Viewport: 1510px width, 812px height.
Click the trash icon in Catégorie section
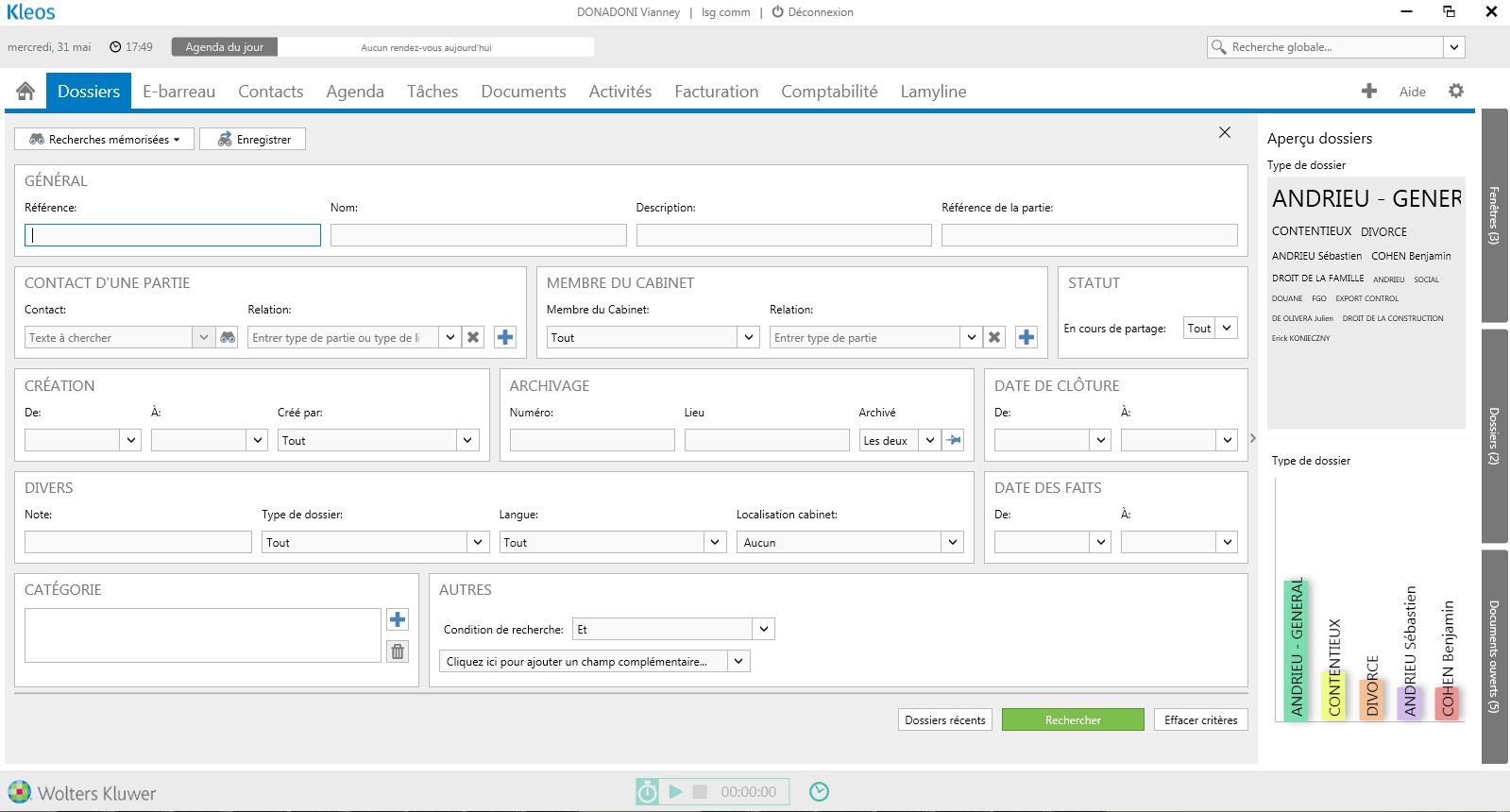398,651
